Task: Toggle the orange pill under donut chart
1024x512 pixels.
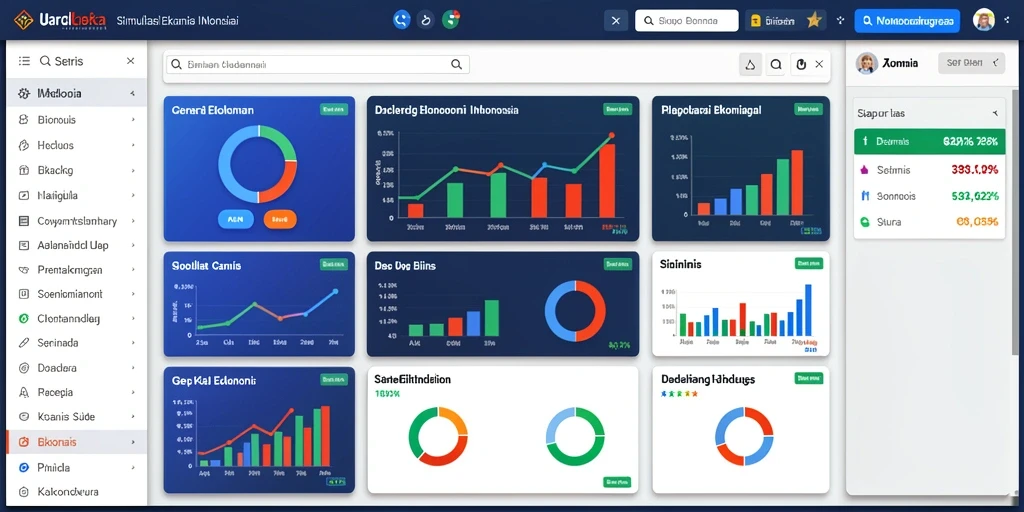Action: click(x=280, y=219)
